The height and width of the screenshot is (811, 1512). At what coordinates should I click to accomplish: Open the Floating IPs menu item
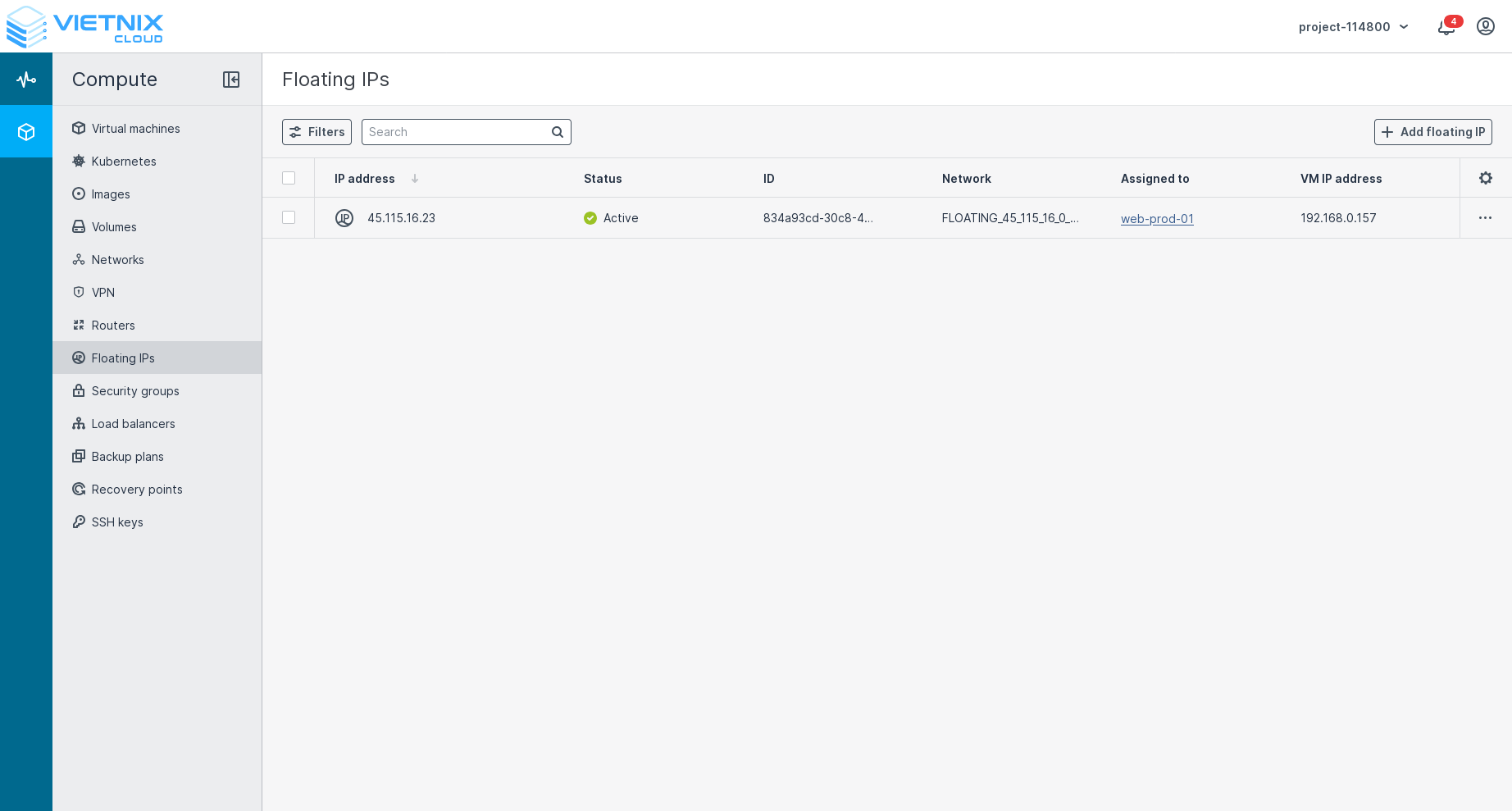(122, 358)
